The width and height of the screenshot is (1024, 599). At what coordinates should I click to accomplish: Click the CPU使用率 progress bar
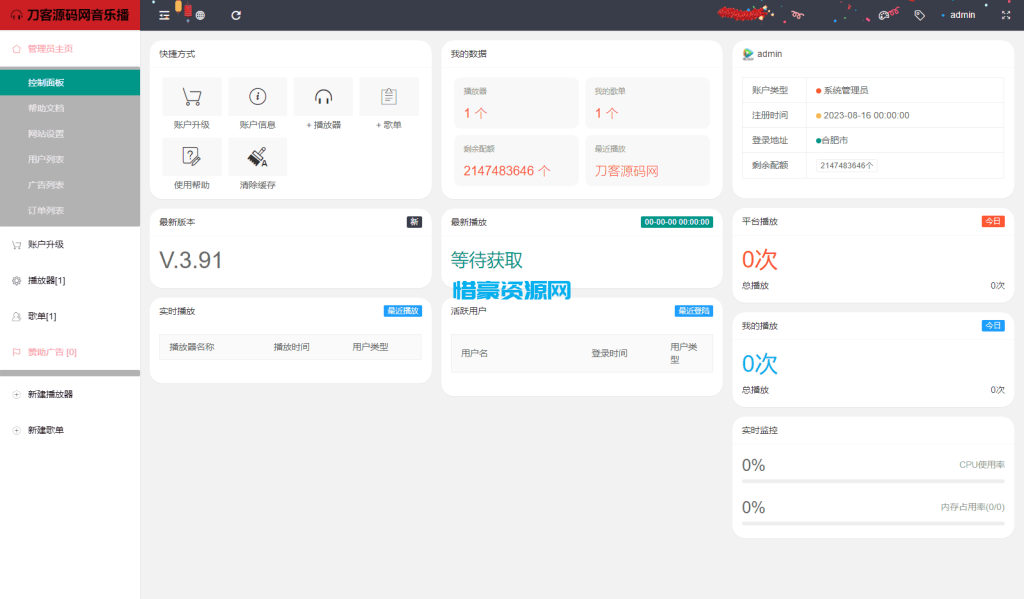[x=873, y=481]
